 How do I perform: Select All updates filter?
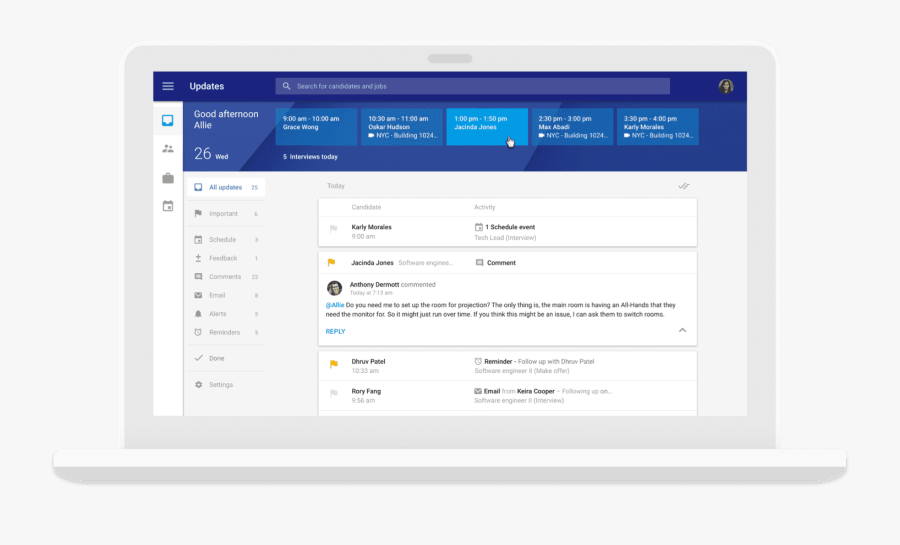point(226,188)
